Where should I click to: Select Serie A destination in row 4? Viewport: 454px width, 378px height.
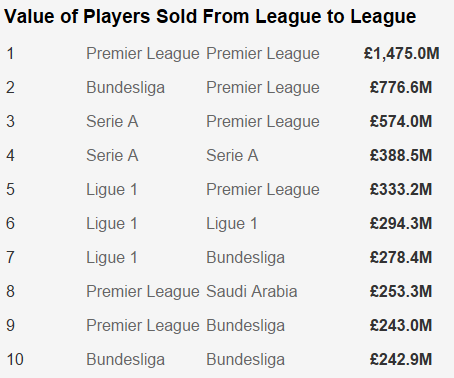pyautogui.click(x=232, y=155)
